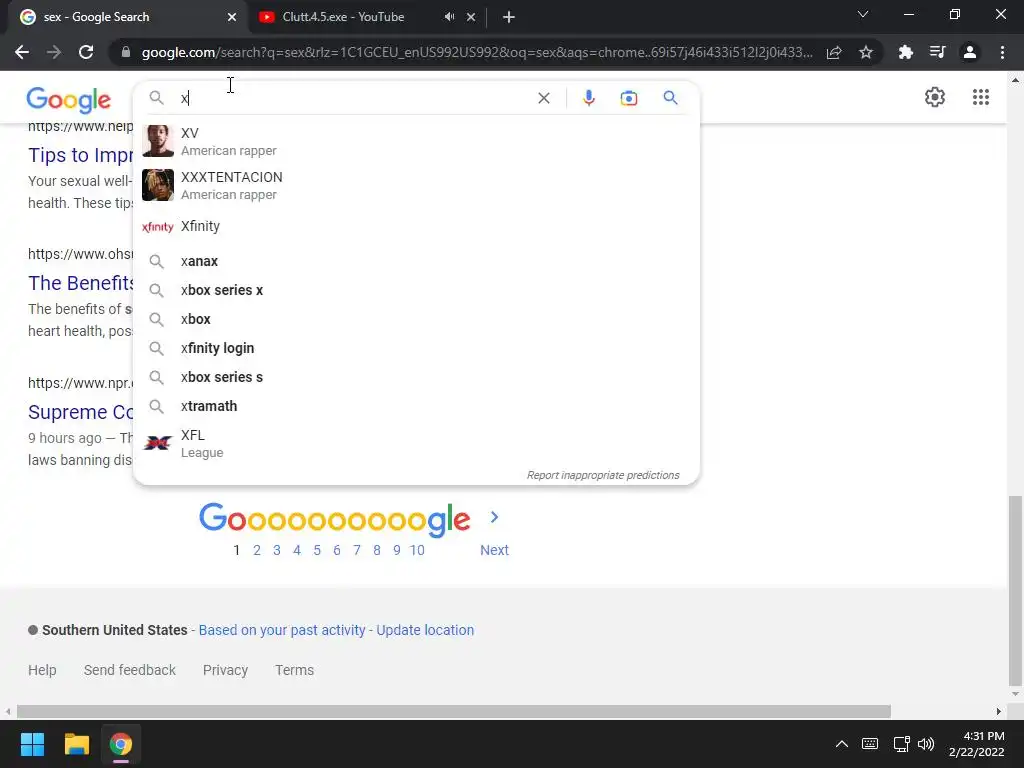1024x768 pixels.
Task: Open Chrome's three-dot menu
Action: click(1002, 52)
